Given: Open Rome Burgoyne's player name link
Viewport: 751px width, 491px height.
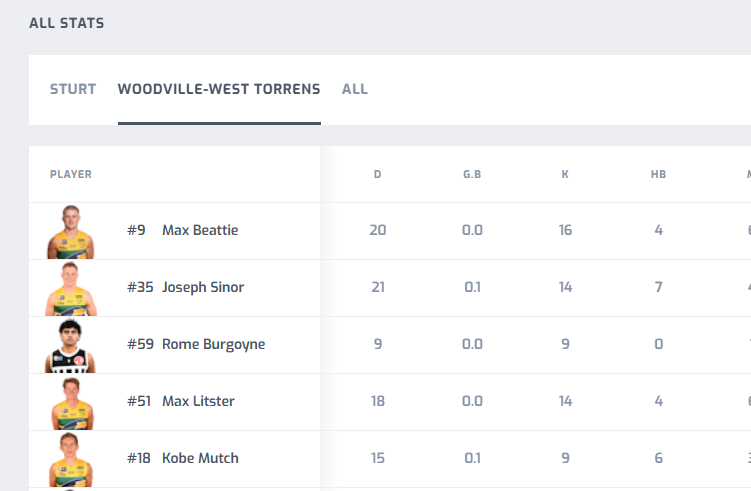Looking at the screenshot, I should pyautogui.click(x=214, y=344).
